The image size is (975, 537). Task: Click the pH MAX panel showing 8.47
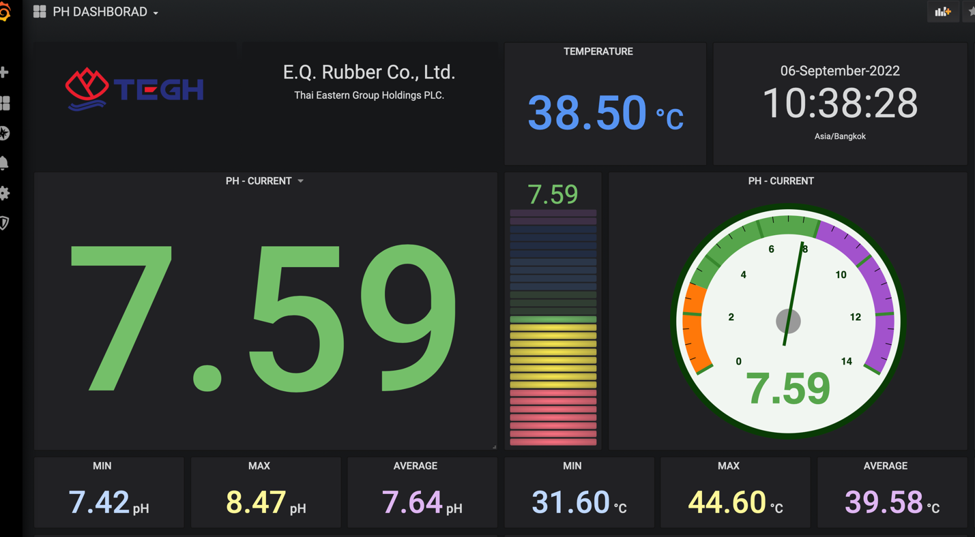coord(265,492)
